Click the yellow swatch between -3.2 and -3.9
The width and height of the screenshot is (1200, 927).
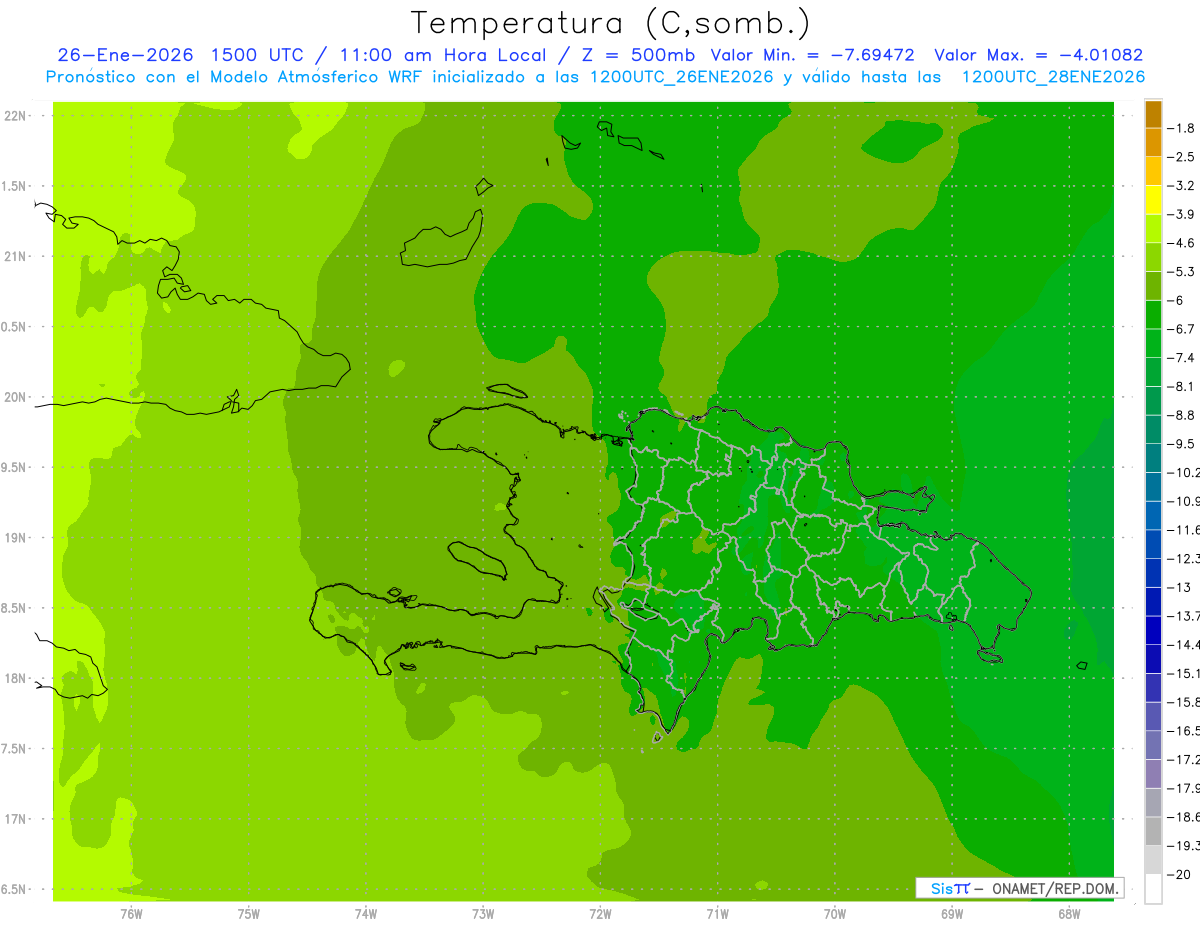coord(1153,200)
